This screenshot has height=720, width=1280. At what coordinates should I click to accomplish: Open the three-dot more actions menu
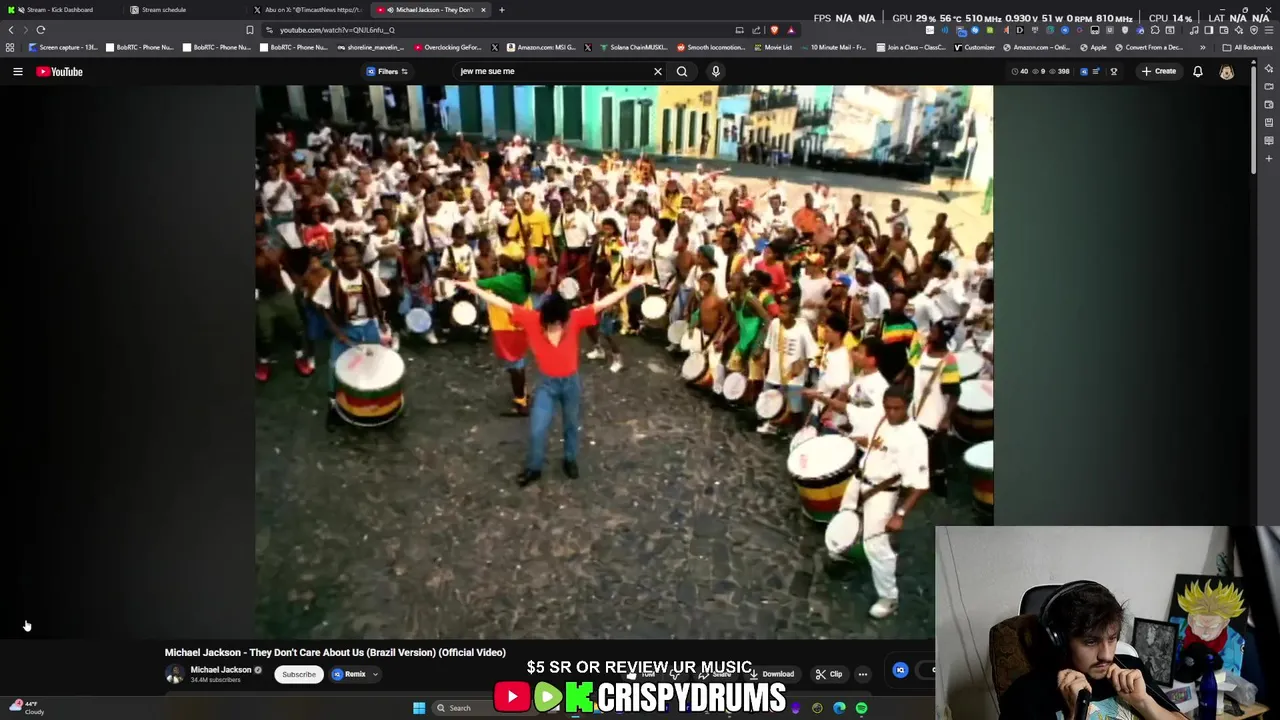863,674
